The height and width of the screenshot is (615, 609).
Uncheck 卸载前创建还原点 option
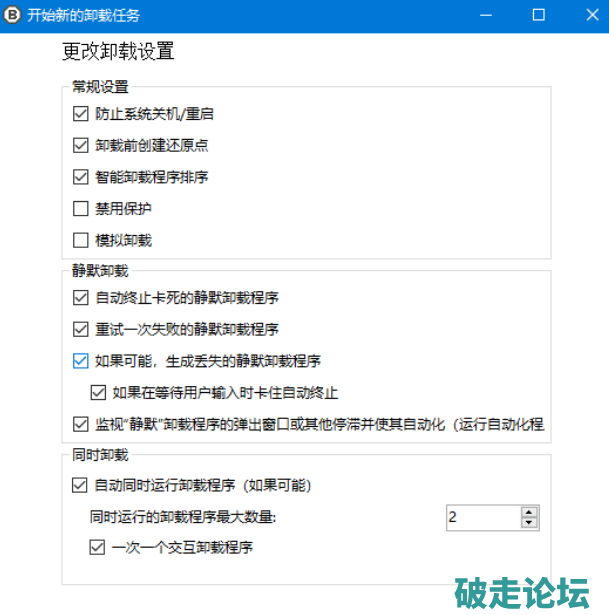81,145
